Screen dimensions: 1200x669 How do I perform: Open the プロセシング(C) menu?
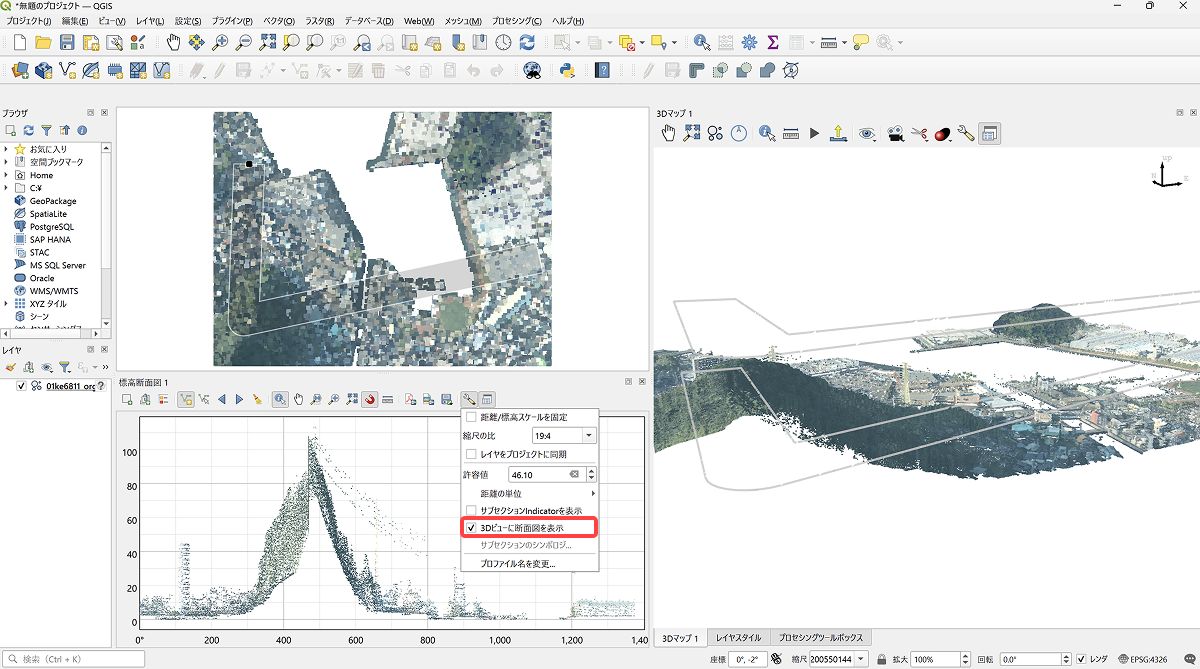[517, 21]
